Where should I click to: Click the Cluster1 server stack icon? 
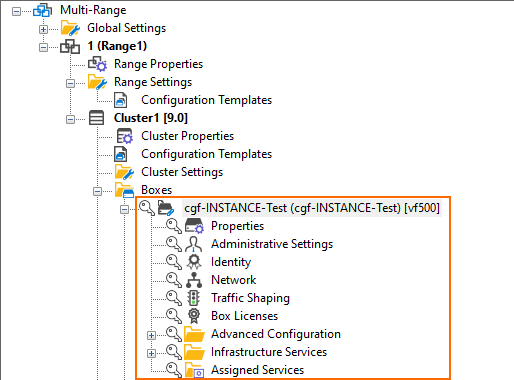(x=96, y=118)
